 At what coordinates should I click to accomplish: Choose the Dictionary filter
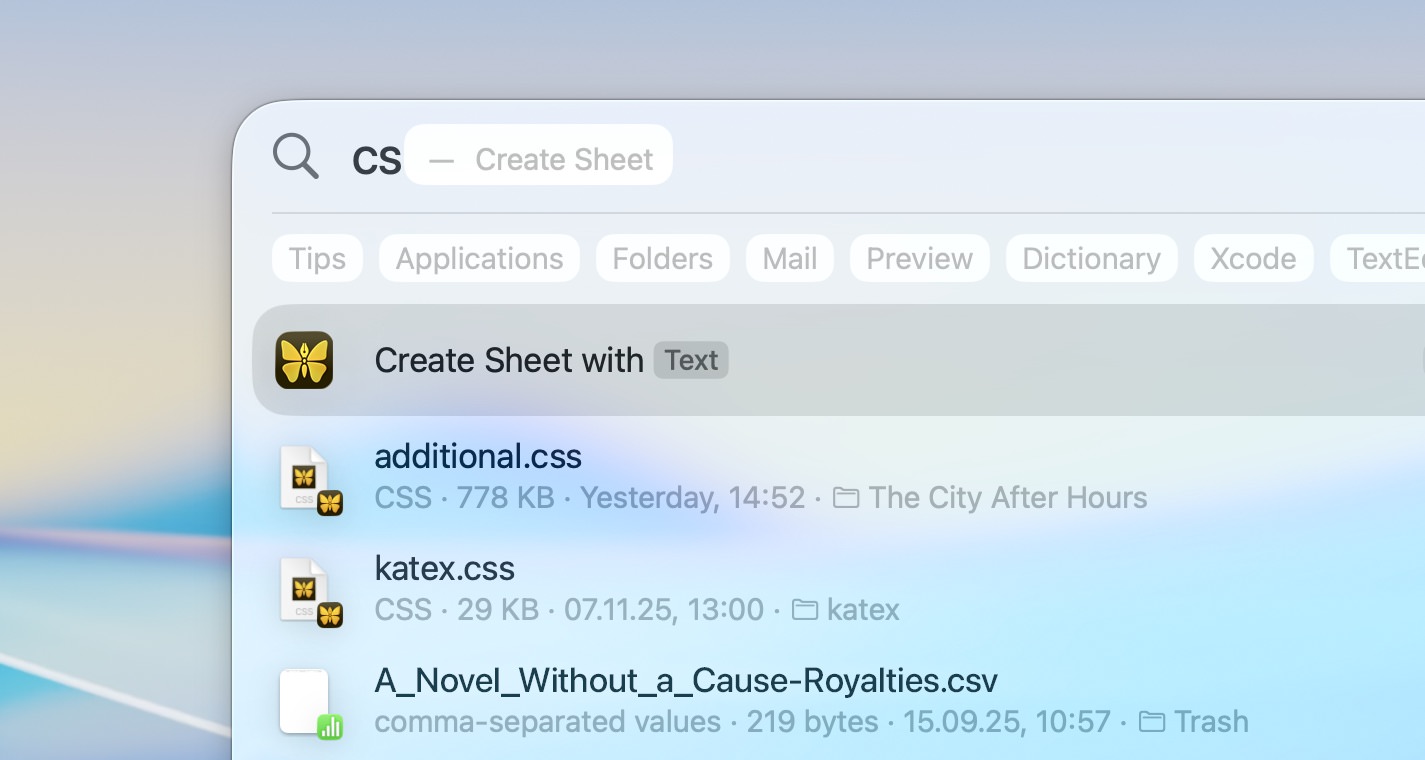point(1091,258)
